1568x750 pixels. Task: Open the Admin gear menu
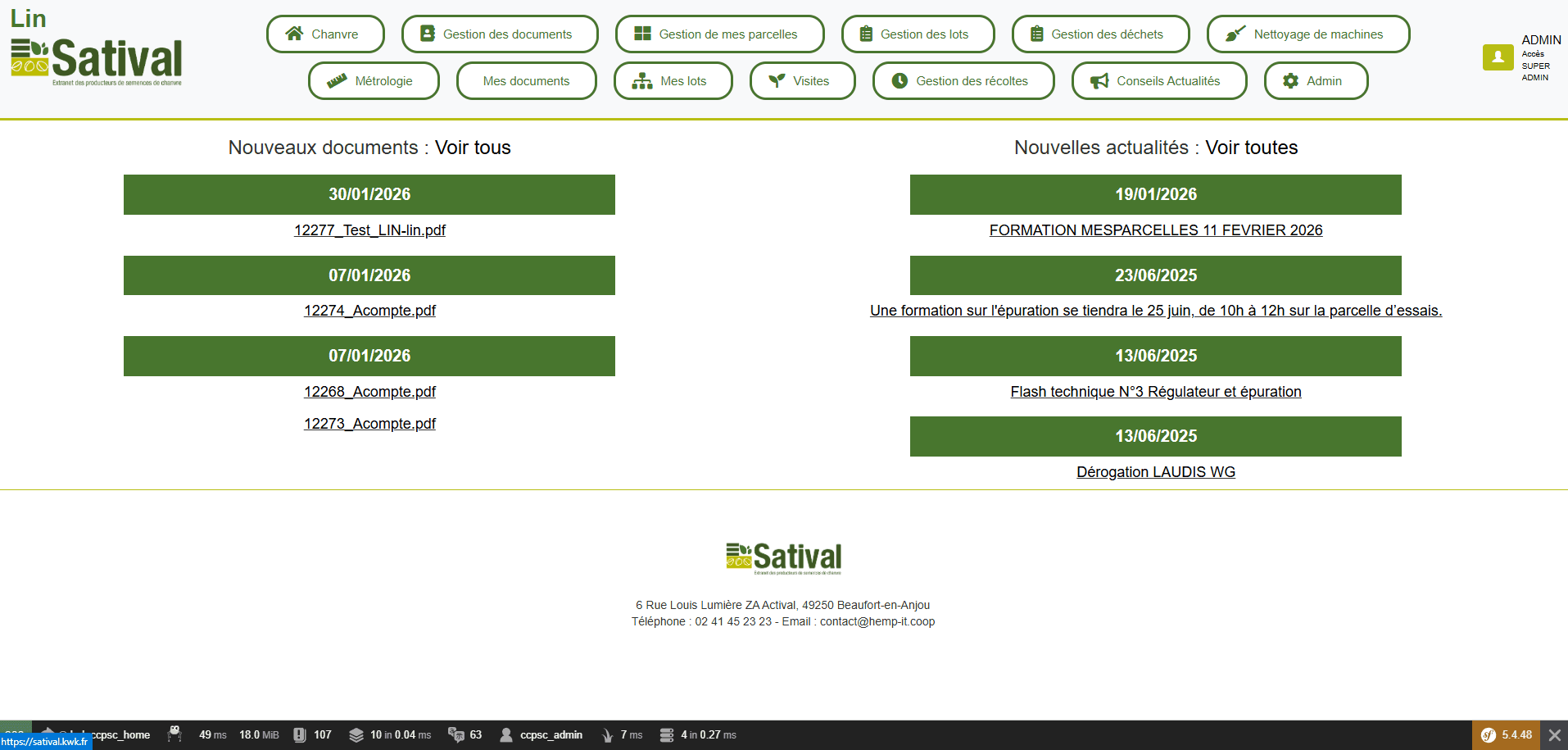coord(1316,80)
